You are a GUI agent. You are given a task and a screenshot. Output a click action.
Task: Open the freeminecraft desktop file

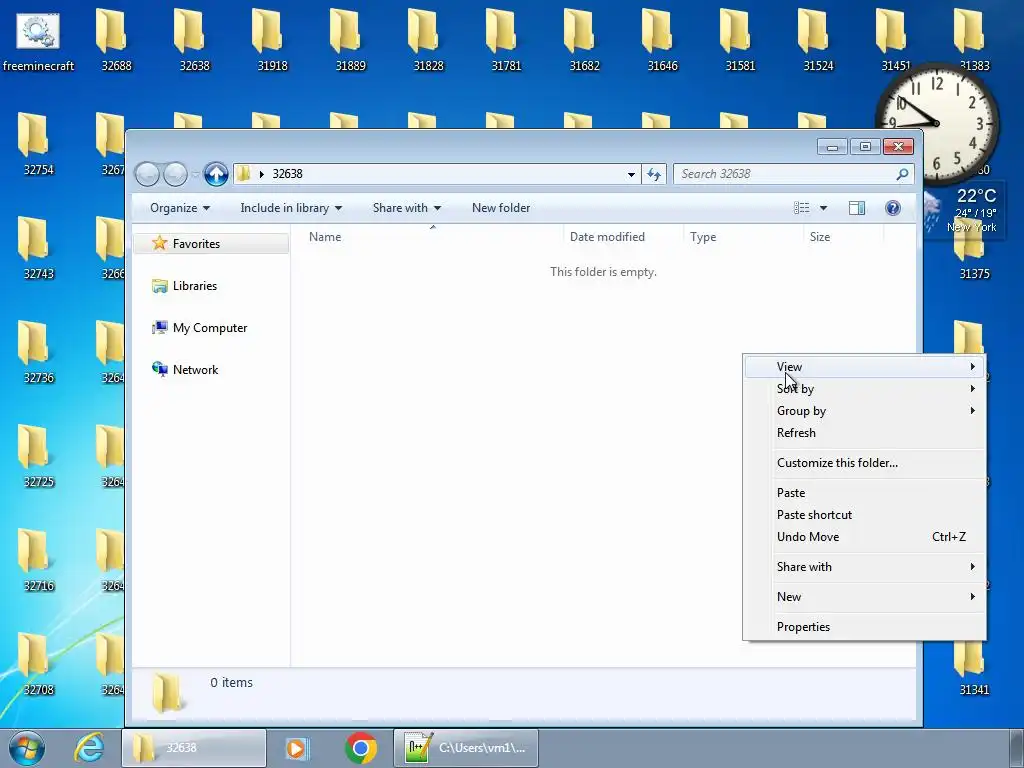click(x=38, y=40)
